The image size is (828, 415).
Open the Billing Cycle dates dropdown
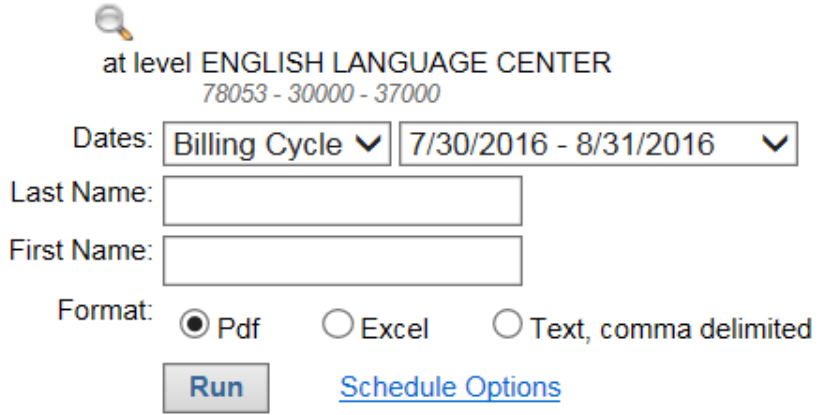tap(260, 144)
